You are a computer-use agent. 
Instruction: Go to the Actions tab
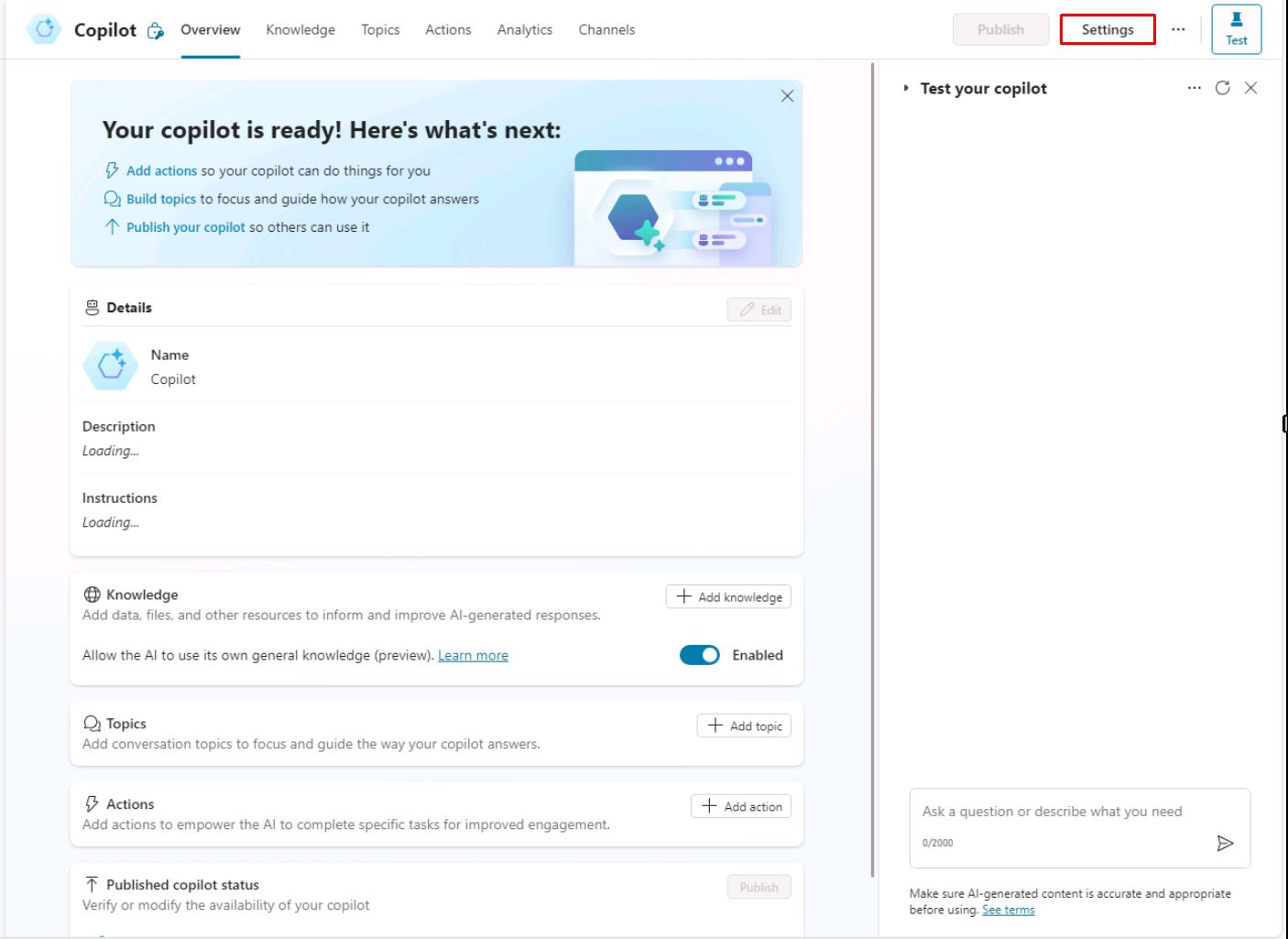(x=448, y=29)
